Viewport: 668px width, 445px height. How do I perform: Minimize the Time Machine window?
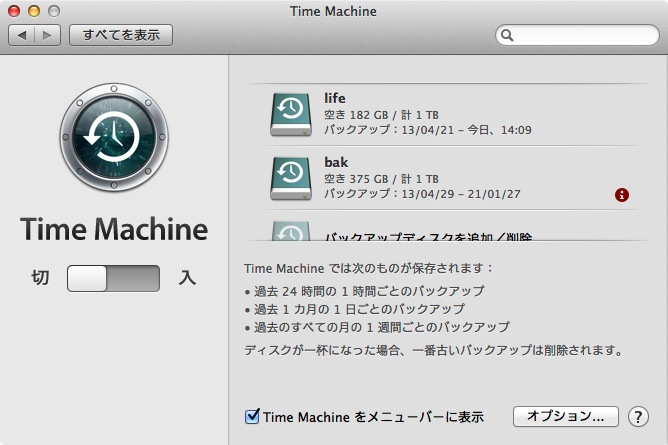tap(33, 10)
